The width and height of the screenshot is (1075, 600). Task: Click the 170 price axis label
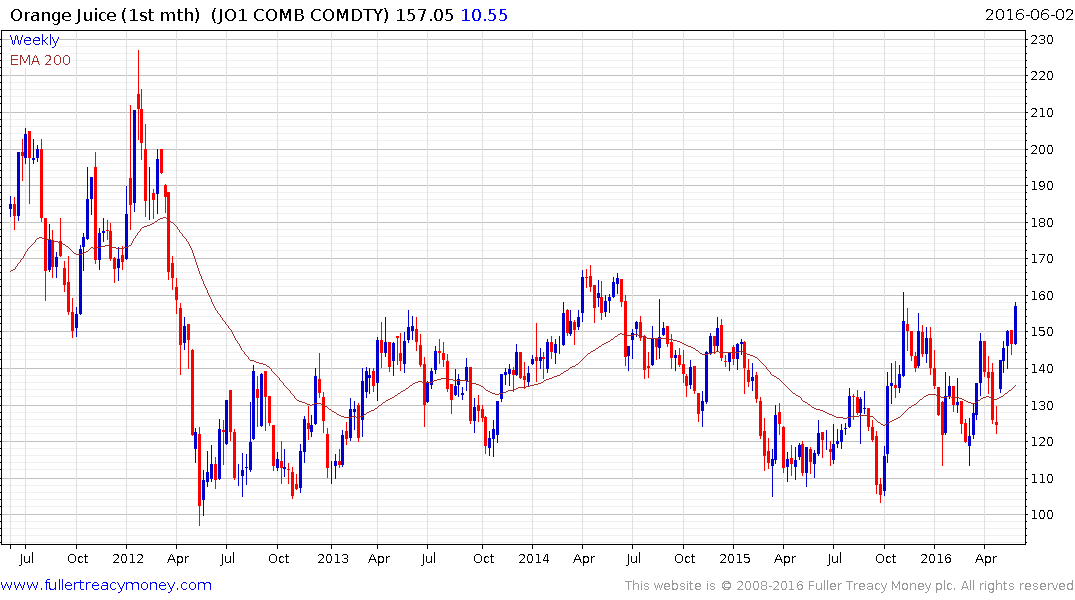coord(1042,259)
